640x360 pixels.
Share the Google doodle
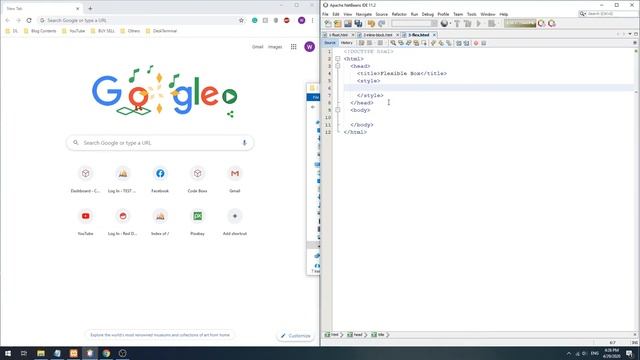230,114
